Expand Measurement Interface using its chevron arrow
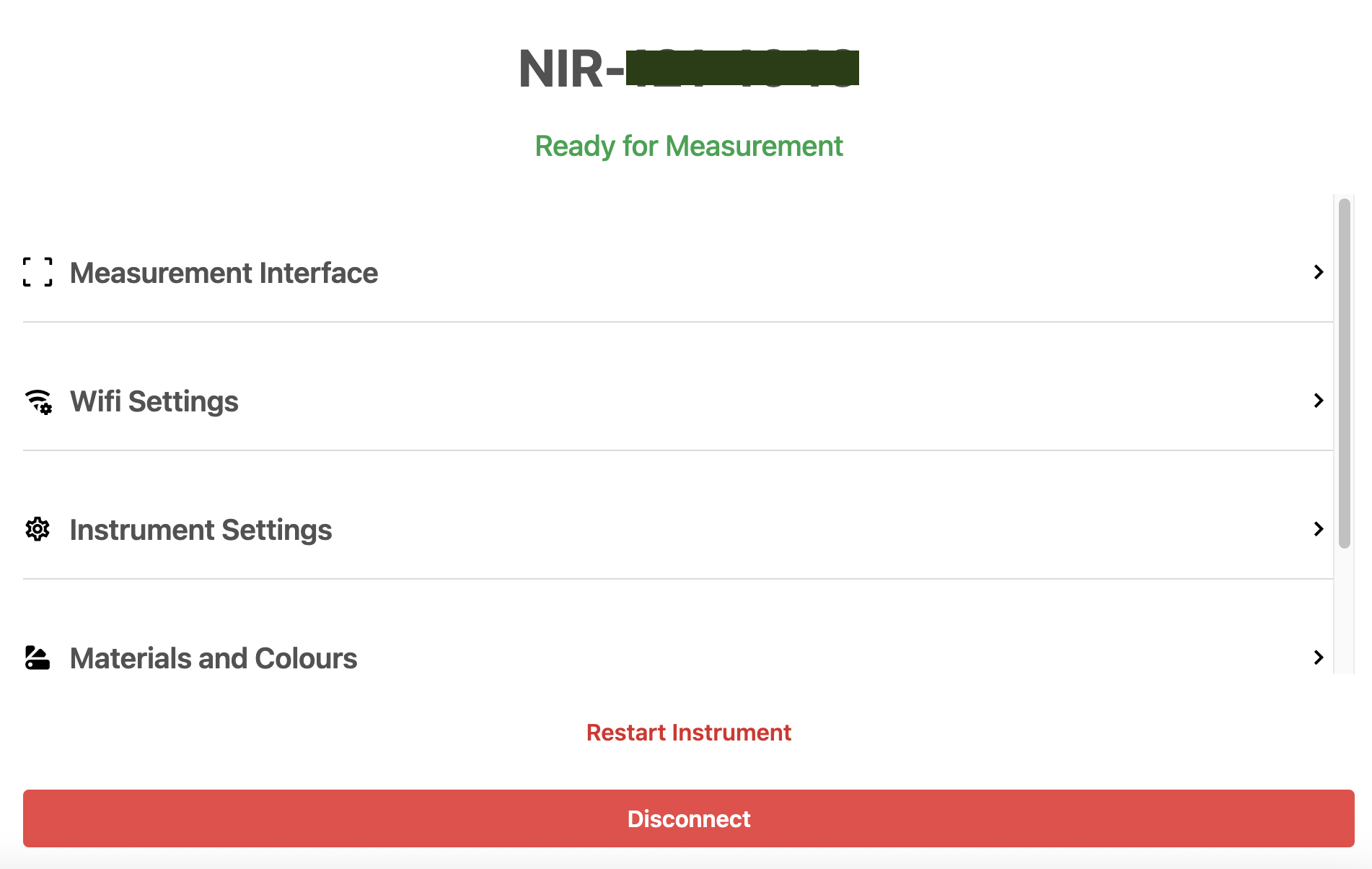This screenshot has width=1372, height=869. click(x=1318, y=272)
